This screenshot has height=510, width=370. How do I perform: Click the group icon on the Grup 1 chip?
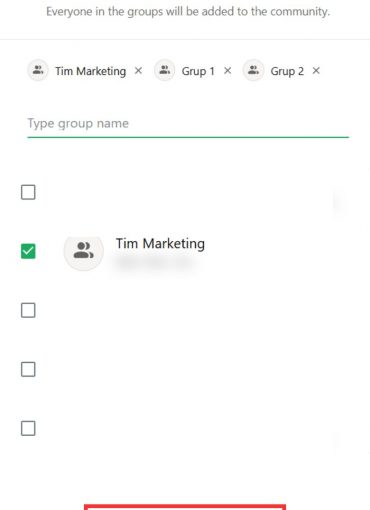coord(164,70)
